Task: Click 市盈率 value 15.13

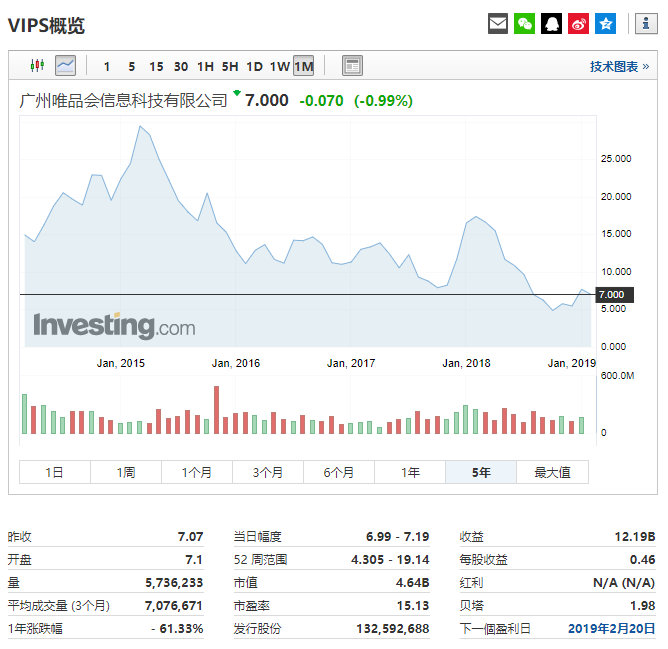Action: (413, 606)
